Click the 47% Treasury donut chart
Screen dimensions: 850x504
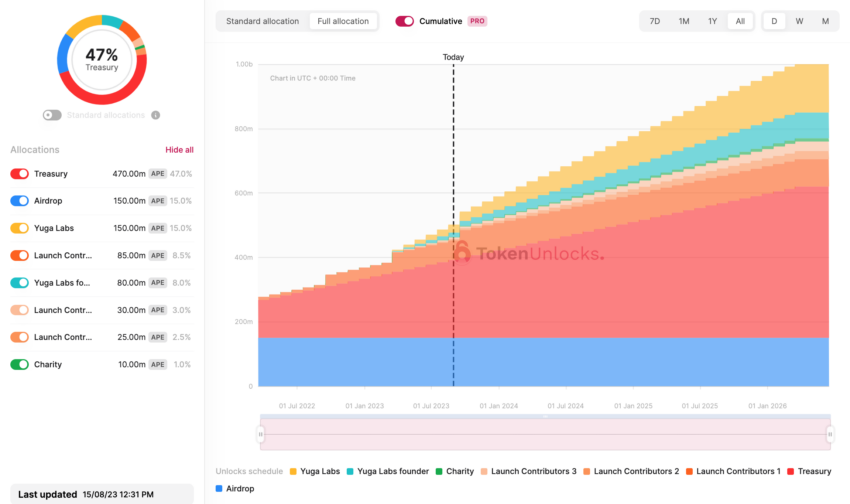click(x=102, y=60)
